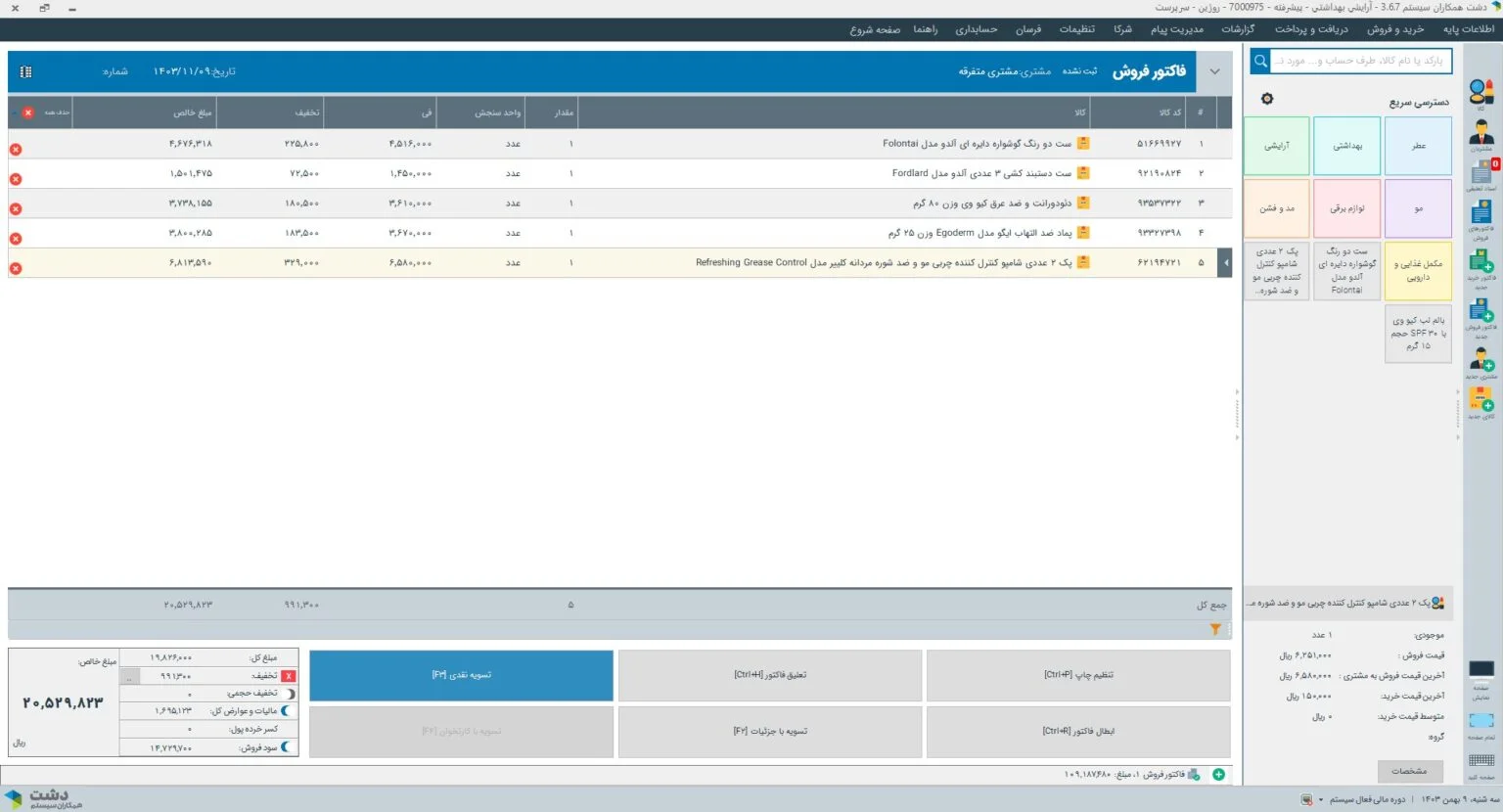The image size is (1503, 812).
Task: Clear discount with red X button
Action: [x=289, y=676]
